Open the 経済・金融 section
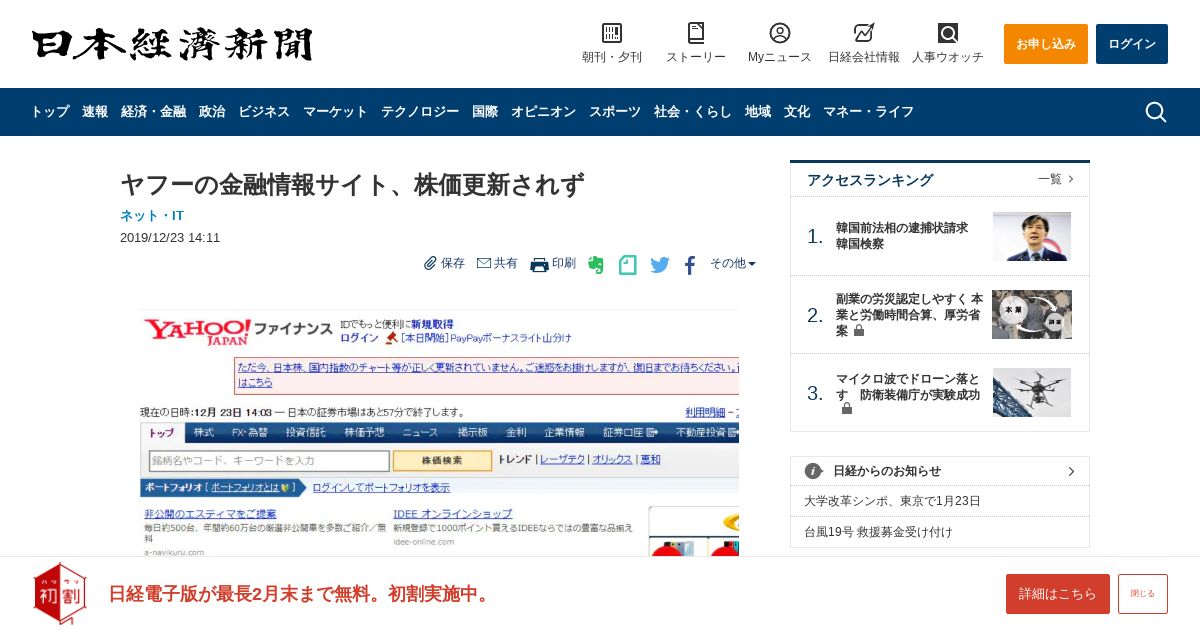 (153, 112)
